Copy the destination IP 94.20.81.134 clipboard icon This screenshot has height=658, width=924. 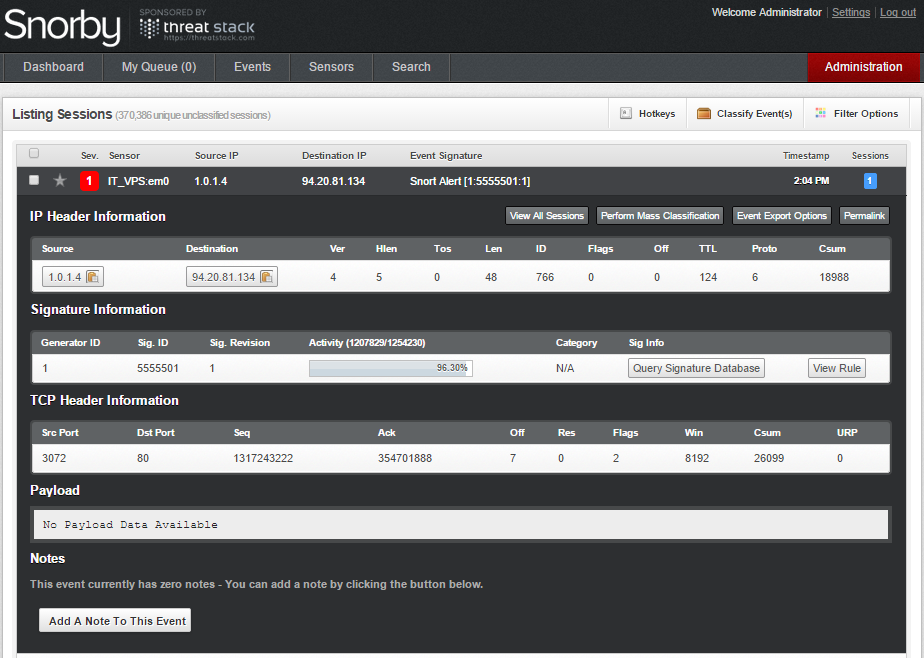click(266, 277)
